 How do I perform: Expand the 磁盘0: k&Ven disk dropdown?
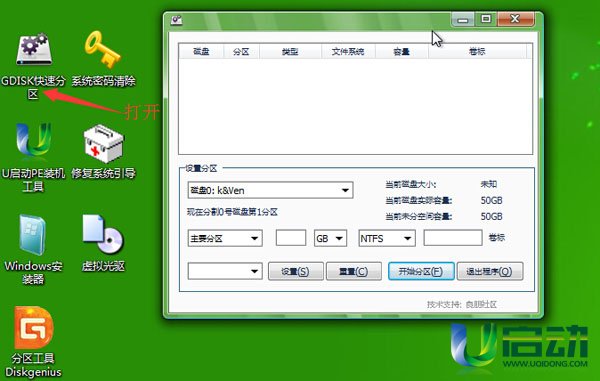click(x=270, y=190)
